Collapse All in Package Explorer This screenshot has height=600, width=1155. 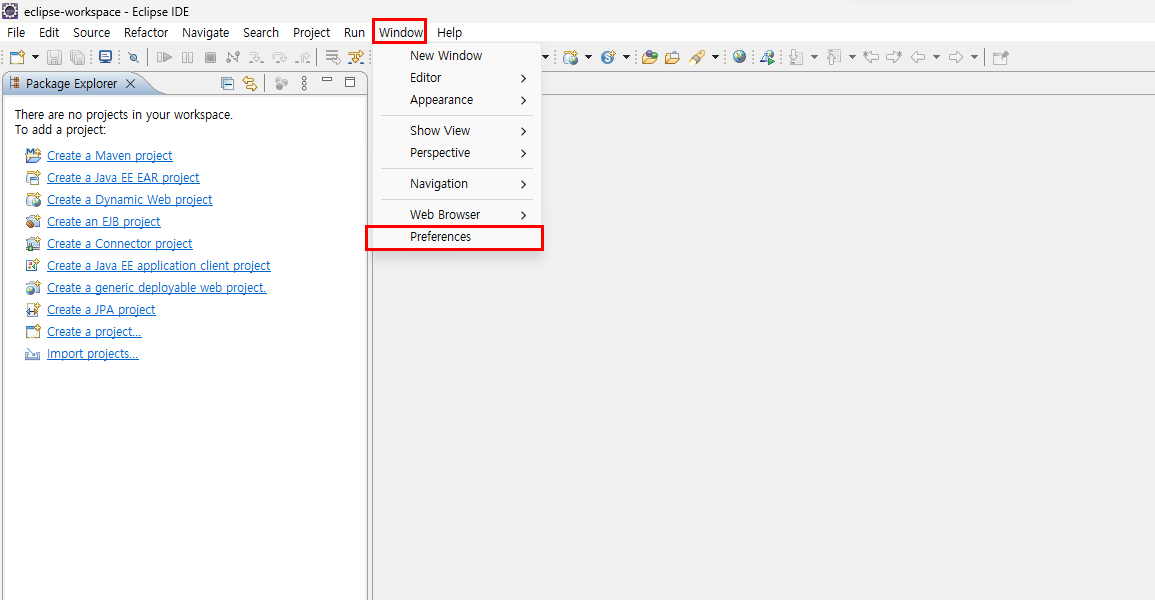(x=228, y=83)
